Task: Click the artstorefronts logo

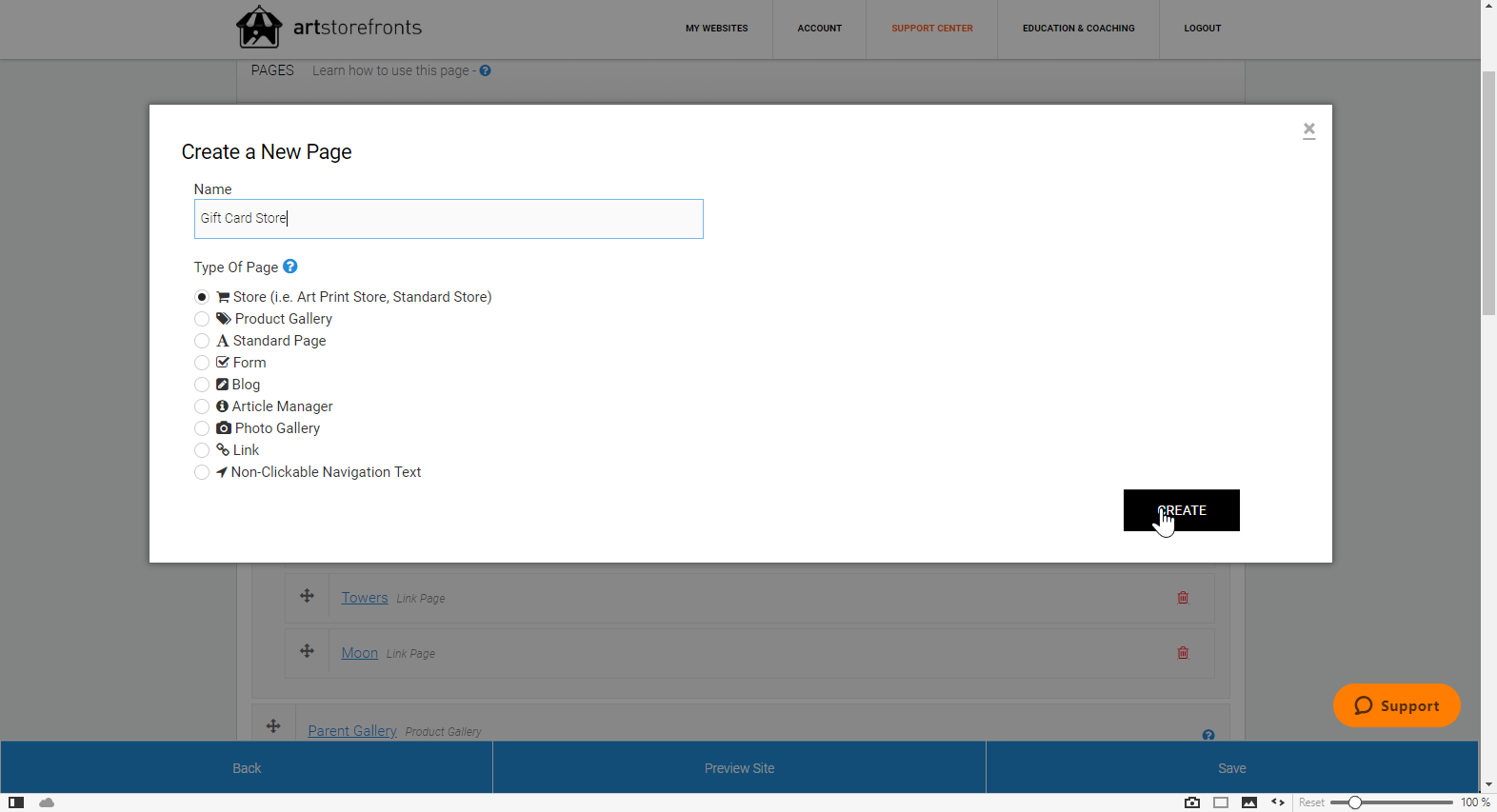Action: tap(329, 28)
